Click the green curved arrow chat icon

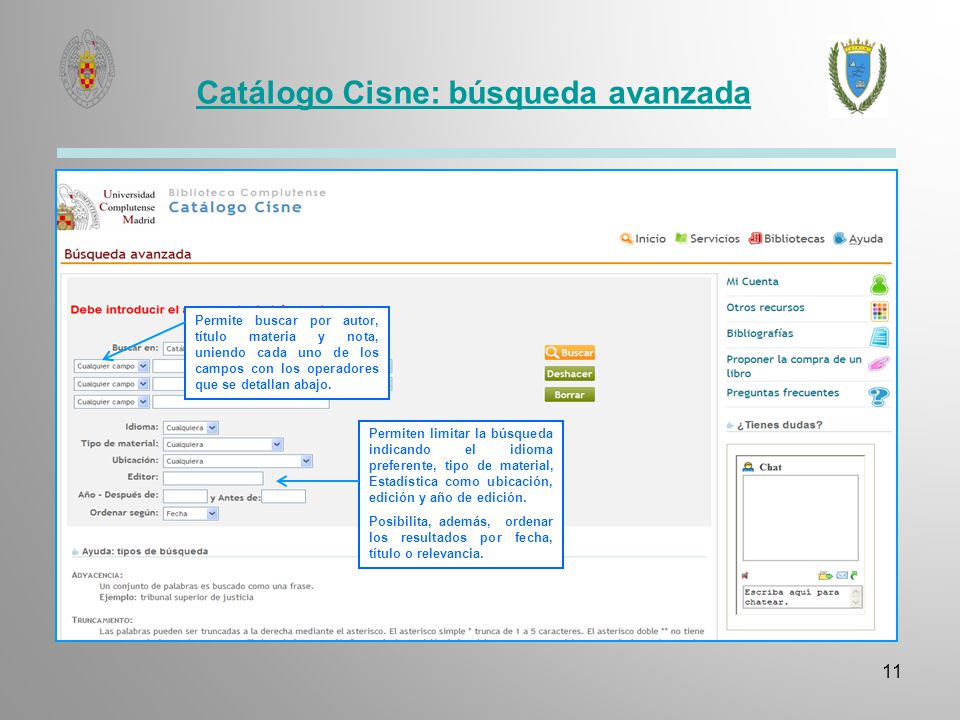854,575
